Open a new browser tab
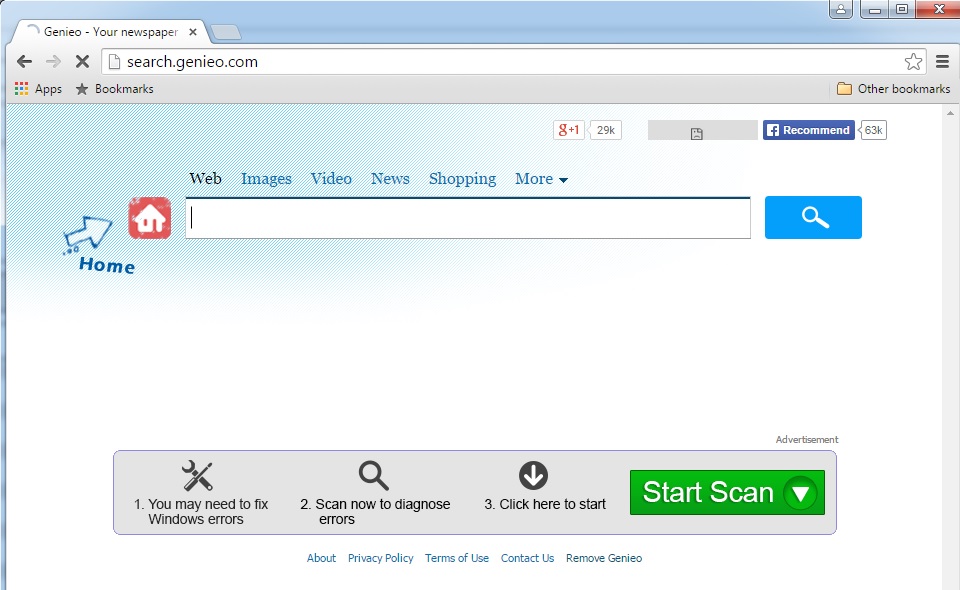Screen dimensions: 960x590 coord(225,32)
